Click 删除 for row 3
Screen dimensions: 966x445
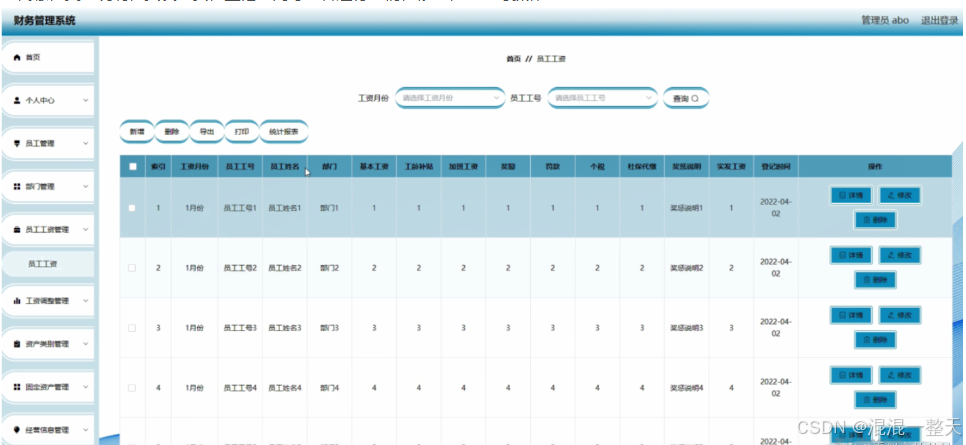[x=875, y=339]
